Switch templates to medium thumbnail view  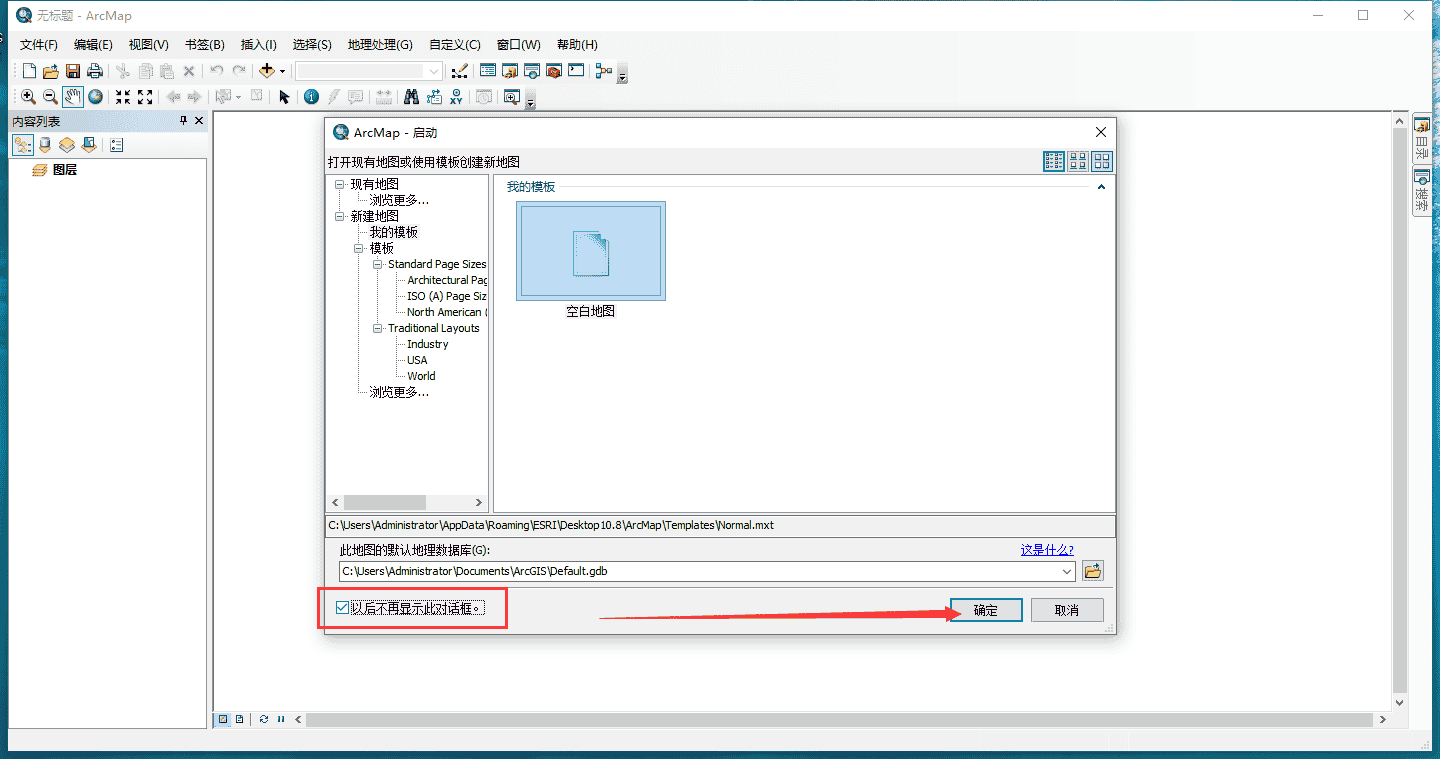[1078, 161]
